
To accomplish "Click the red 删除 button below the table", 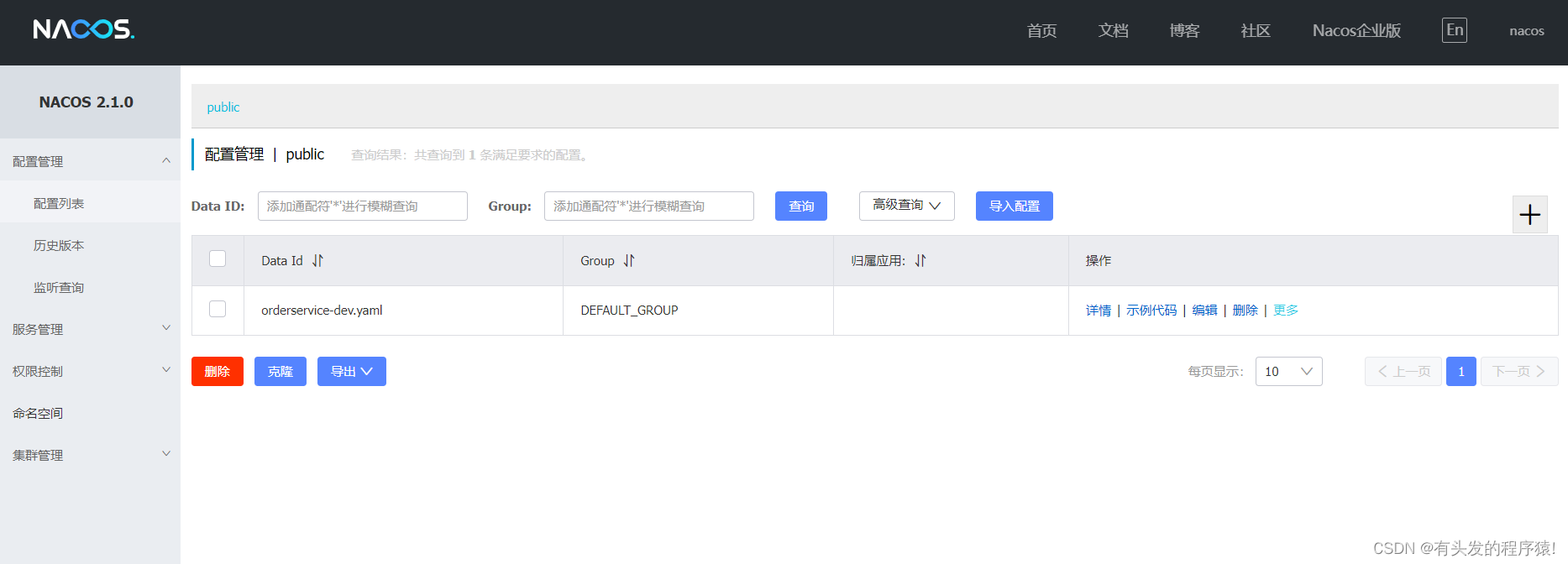I will (x=217, y=372).
